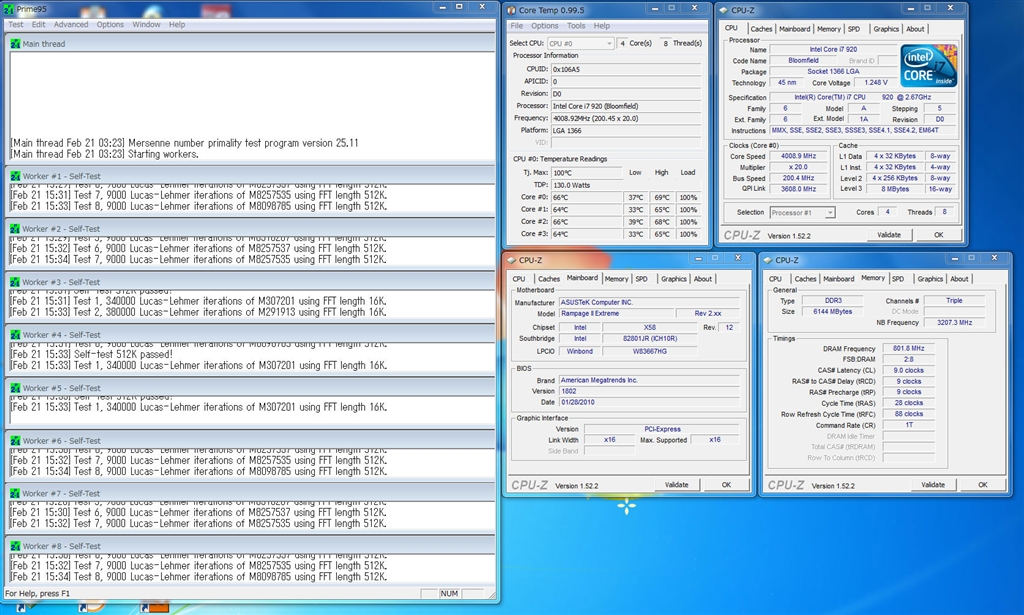Select Caches tab in CPU-Z Mainboard window
Viewport: 1024px width, 615px height.
click(x=549, y=279)
